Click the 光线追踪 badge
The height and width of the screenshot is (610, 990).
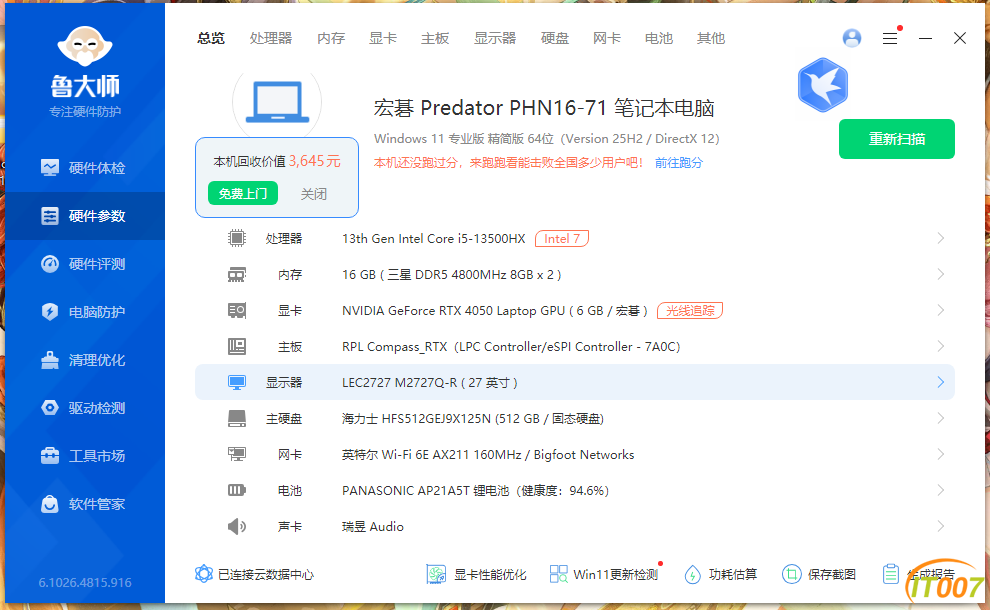pos(690,311)
